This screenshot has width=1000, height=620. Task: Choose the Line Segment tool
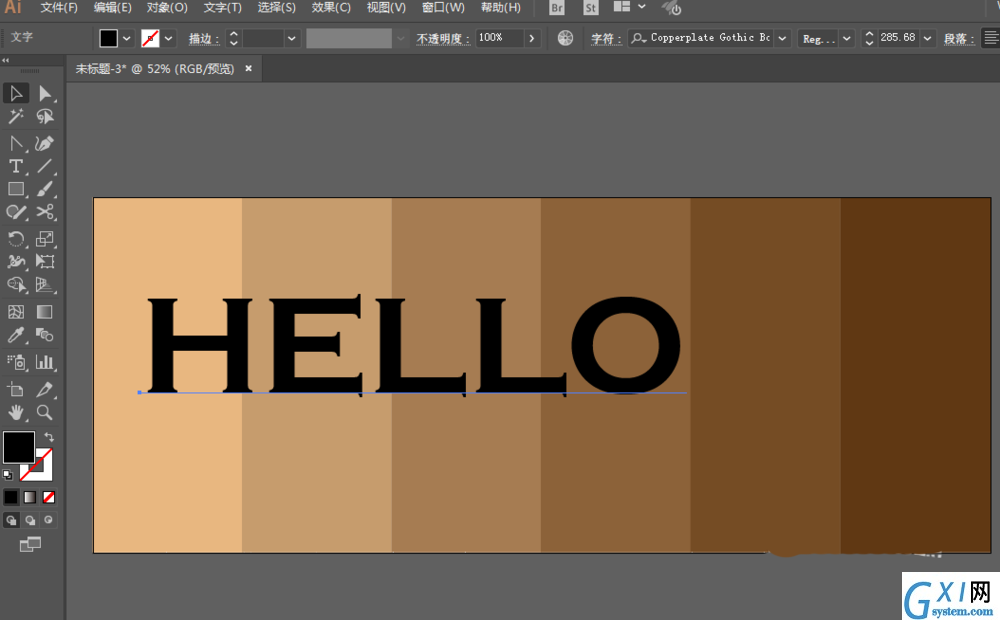pos(45,166)
